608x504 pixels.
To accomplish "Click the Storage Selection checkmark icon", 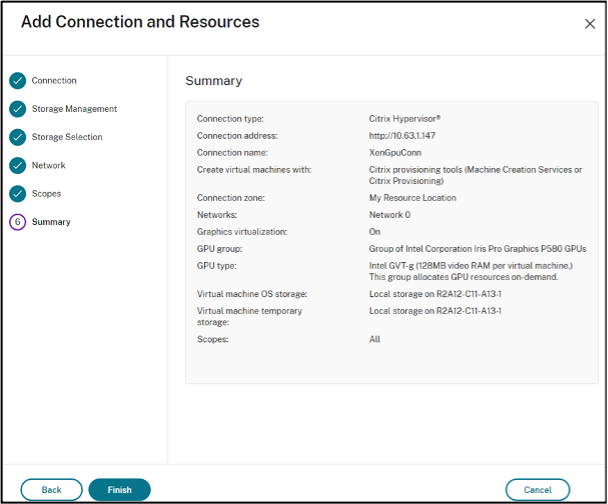I will pyautogui.click(x=18, y=137).
